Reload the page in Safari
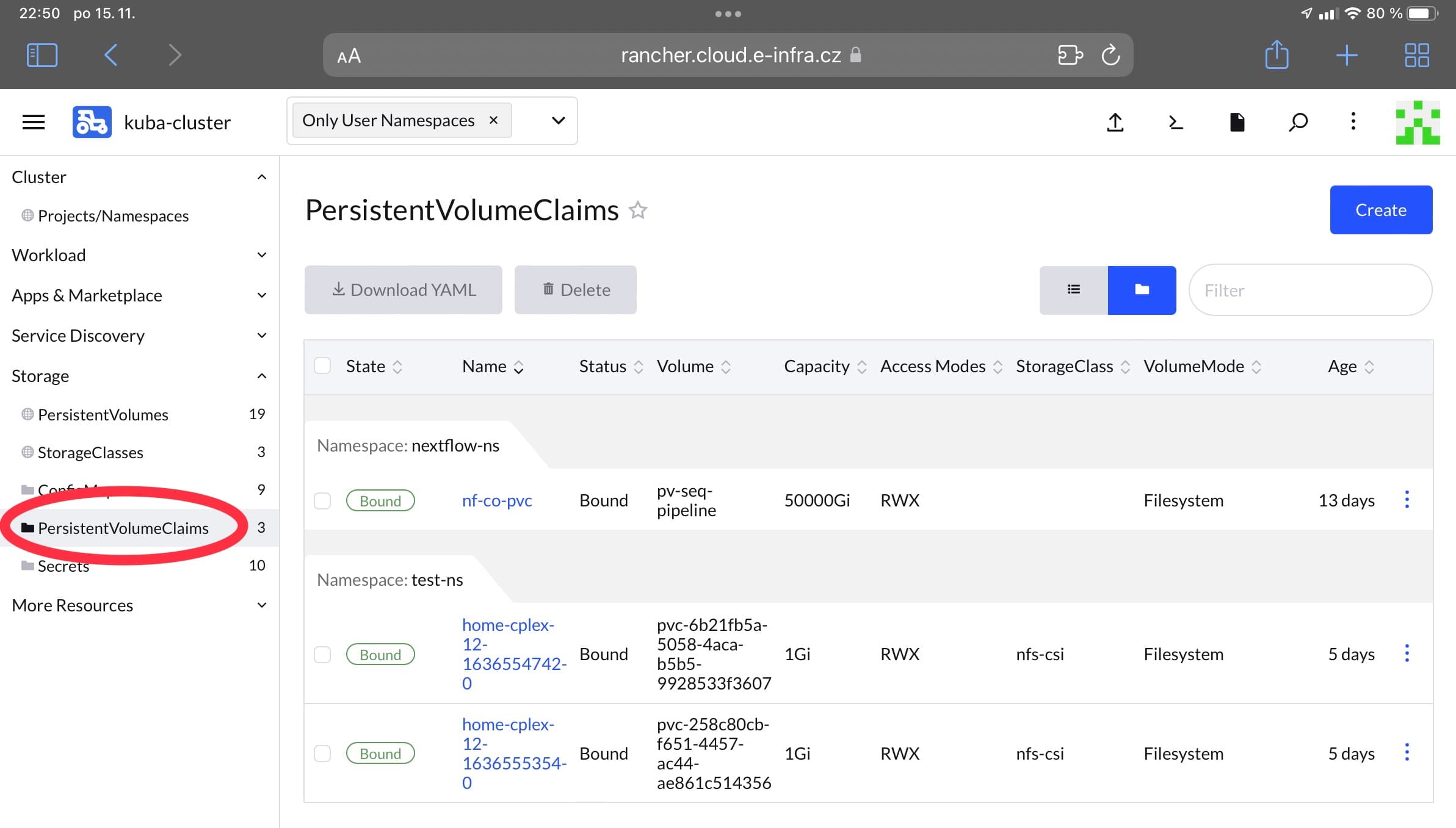Viewport: 1456px width, 828px height. click(x=1110, y=56)
